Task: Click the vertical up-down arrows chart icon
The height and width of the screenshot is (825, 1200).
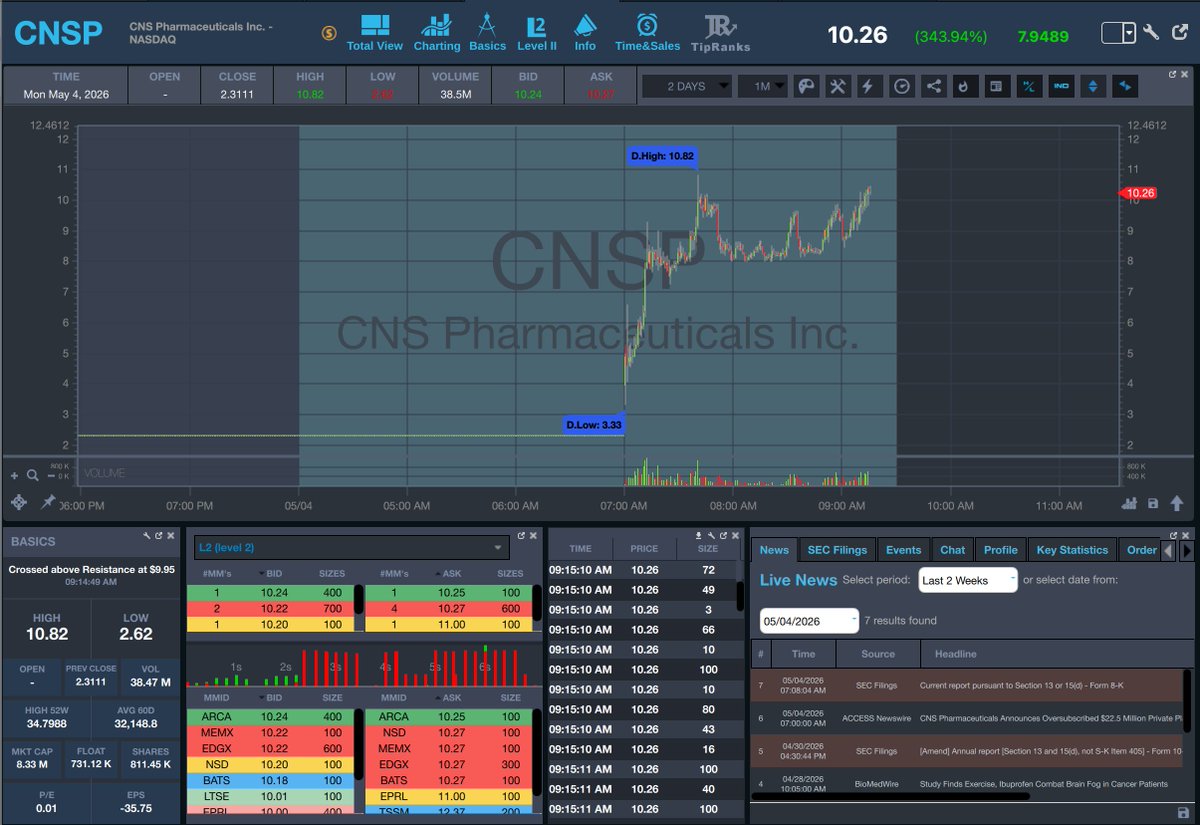Action: [x=1093, y=86]
